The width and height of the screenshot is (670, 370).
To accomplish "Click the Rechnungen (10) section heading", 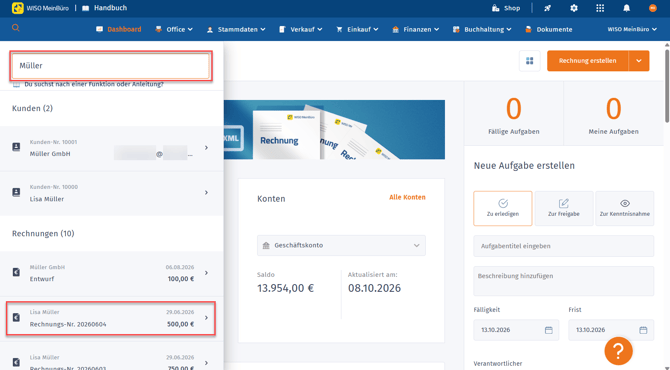I will (x=43, y=234).
